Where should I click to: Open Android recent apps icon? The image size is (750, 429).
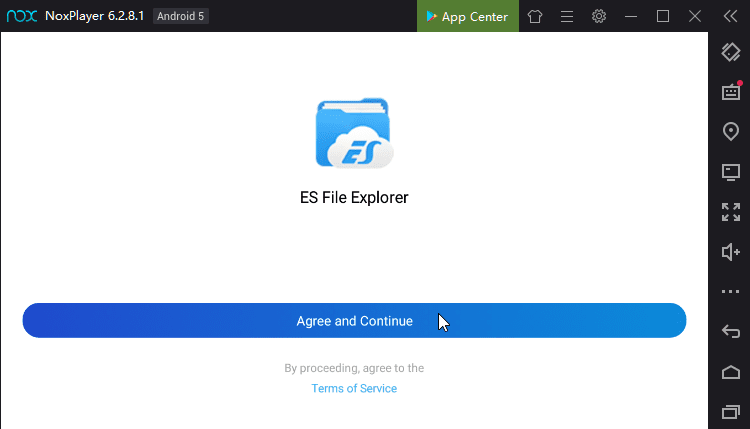pos(730,412)
